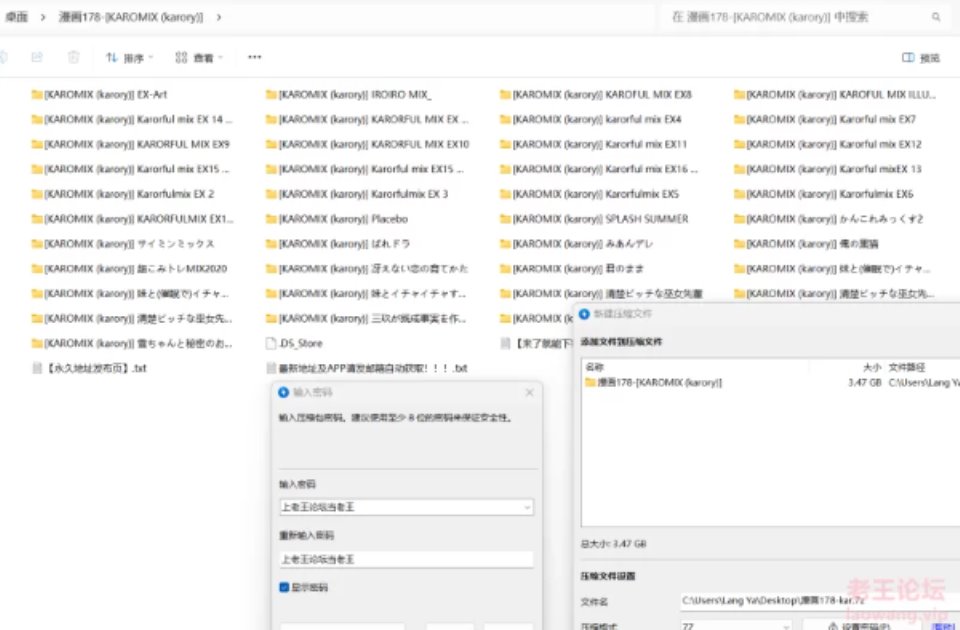Select the Karorful mix EX16 folder icon
The image size is (960, 630).
coord(505,169)
